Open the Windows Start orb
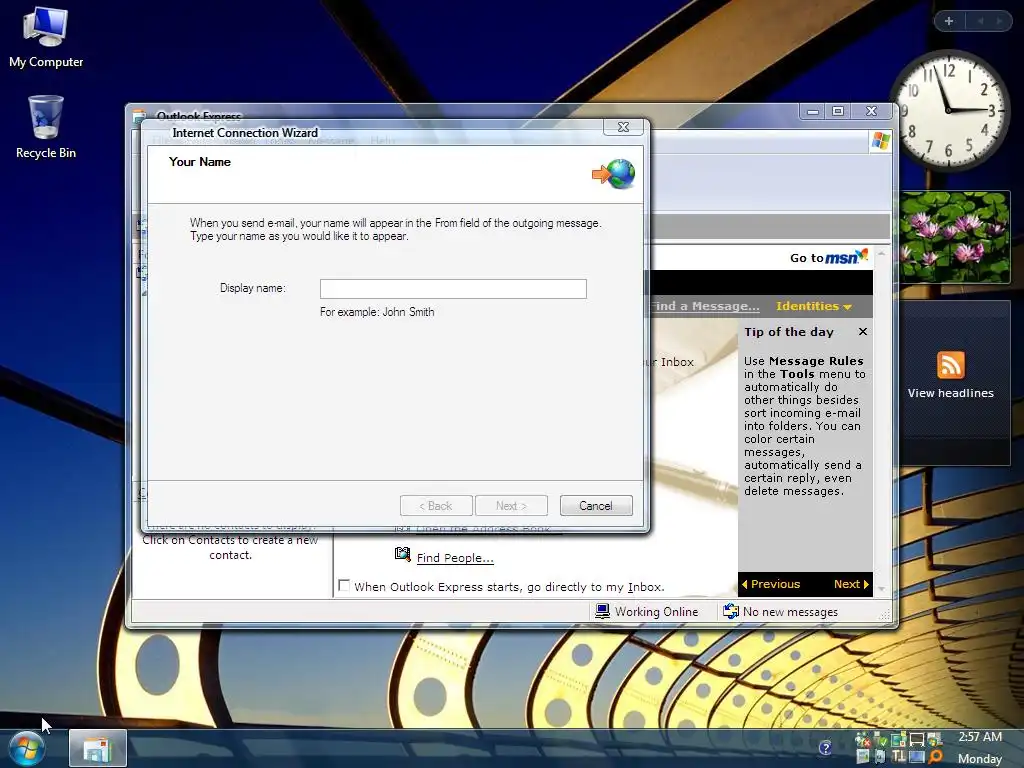Screen dimensions: 1024x768 (x=27, y=749)
